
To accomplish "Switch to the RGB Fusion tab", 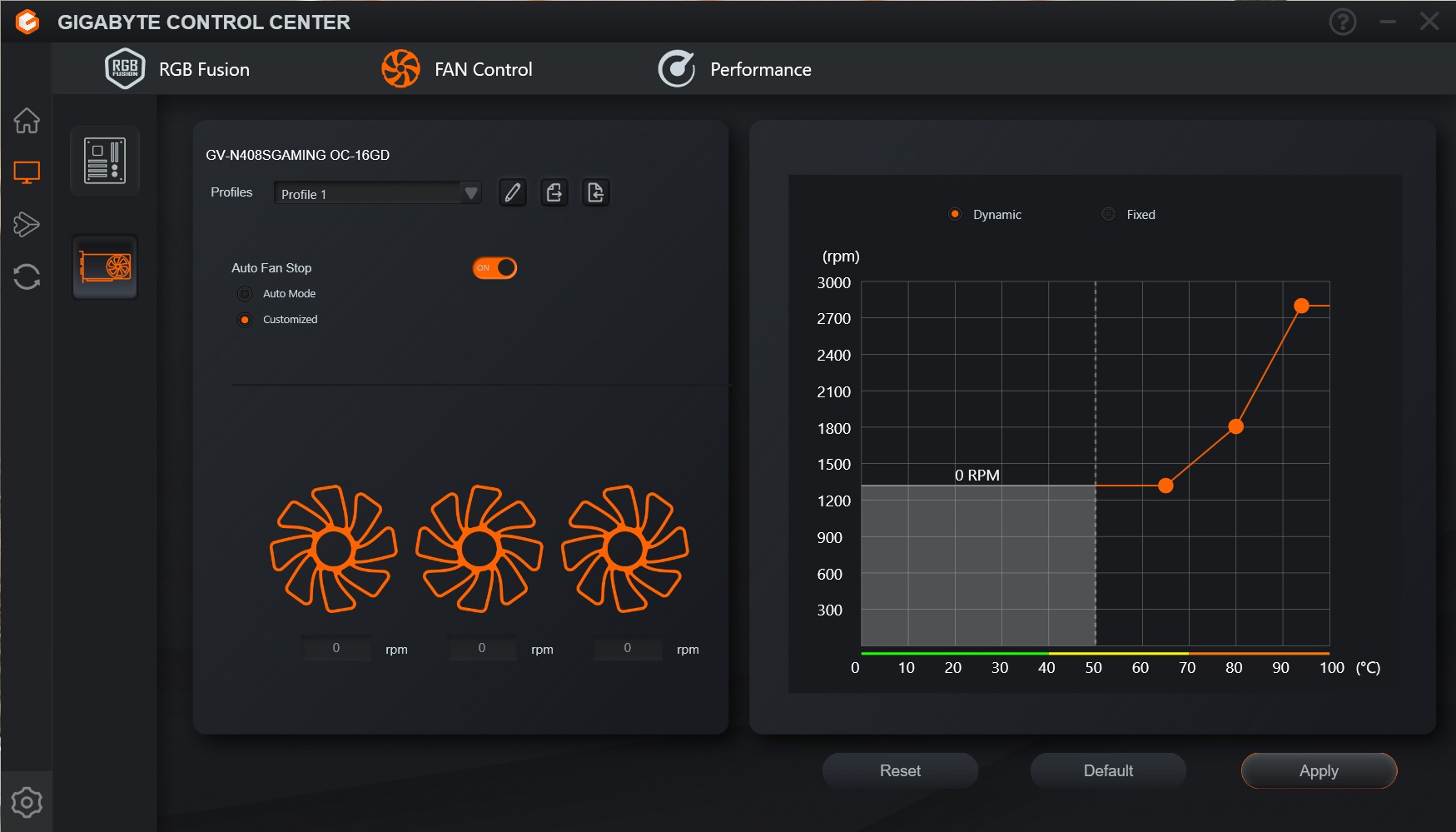I will pyautogui.click(x=177, y=69).
